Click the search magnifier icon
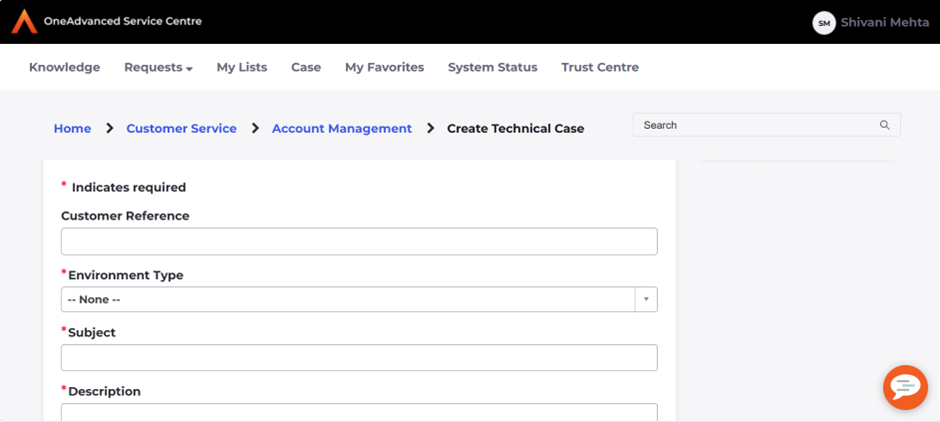This screenshot has height=422, width=940. (x=885, y=125)
